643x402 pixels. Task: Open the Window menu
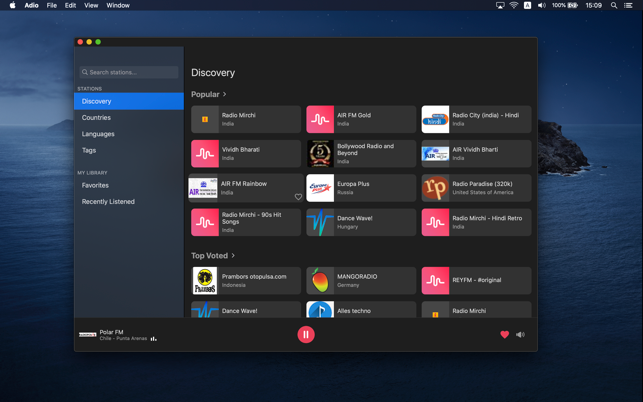(118, 5)
